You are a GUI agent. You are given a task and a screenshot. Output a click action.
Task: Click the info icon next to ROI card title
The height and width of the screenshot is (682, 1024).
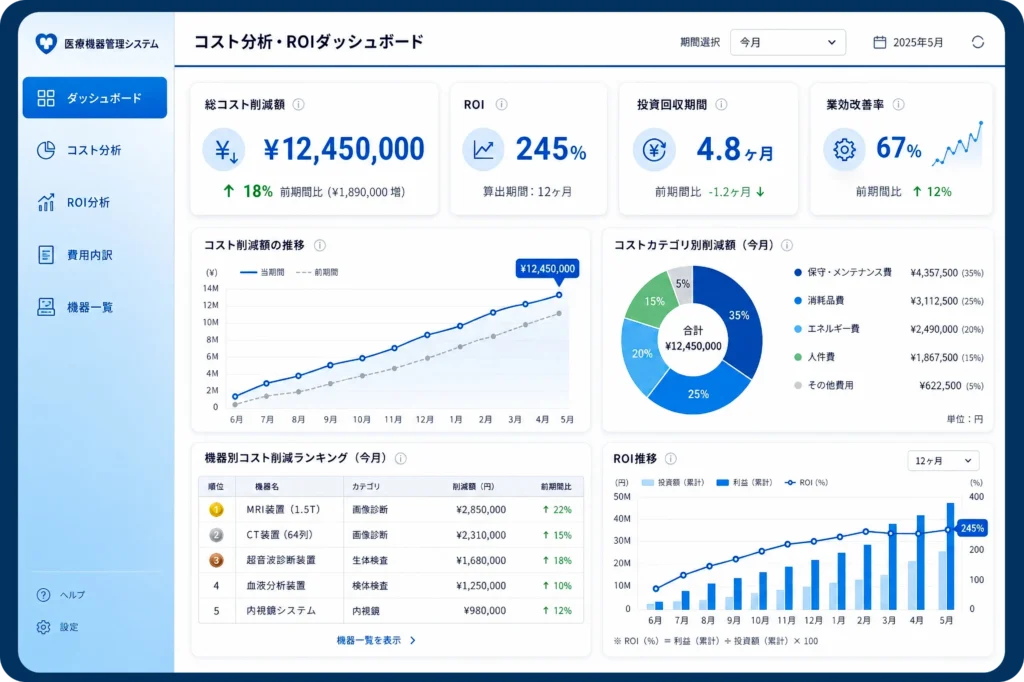pyautogui.click(x=502, y=105)
